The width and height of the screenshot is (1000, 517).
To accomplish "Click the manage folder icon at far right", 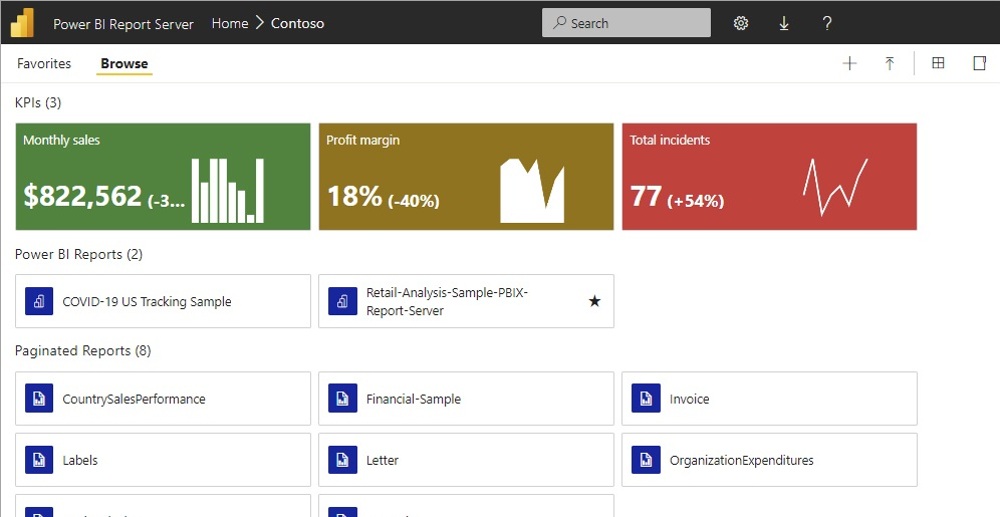I will [x=980, y=64].
